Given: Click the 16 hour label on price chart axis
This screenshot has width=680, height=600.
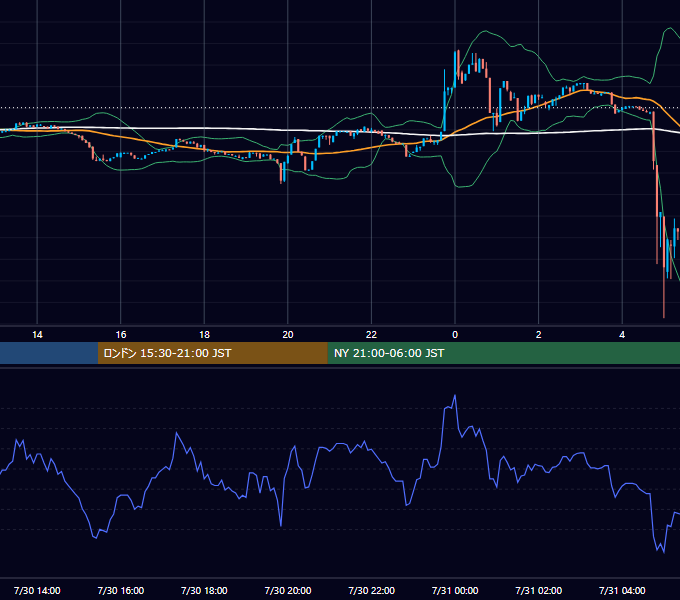Looking at the screenshot, I should pos(121,335).
